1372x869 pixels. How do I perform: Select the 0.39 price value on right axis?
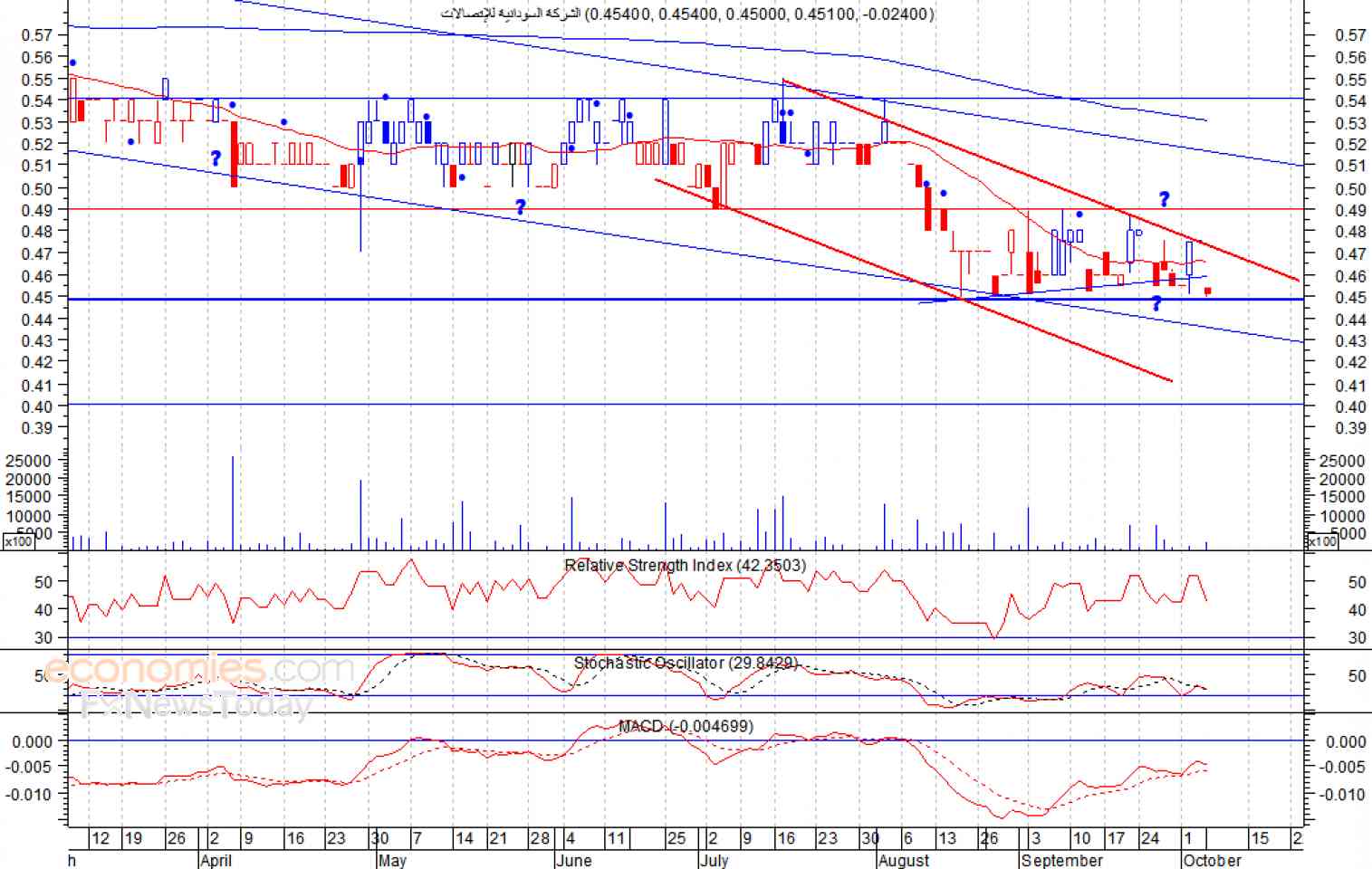pos(1350,428)
